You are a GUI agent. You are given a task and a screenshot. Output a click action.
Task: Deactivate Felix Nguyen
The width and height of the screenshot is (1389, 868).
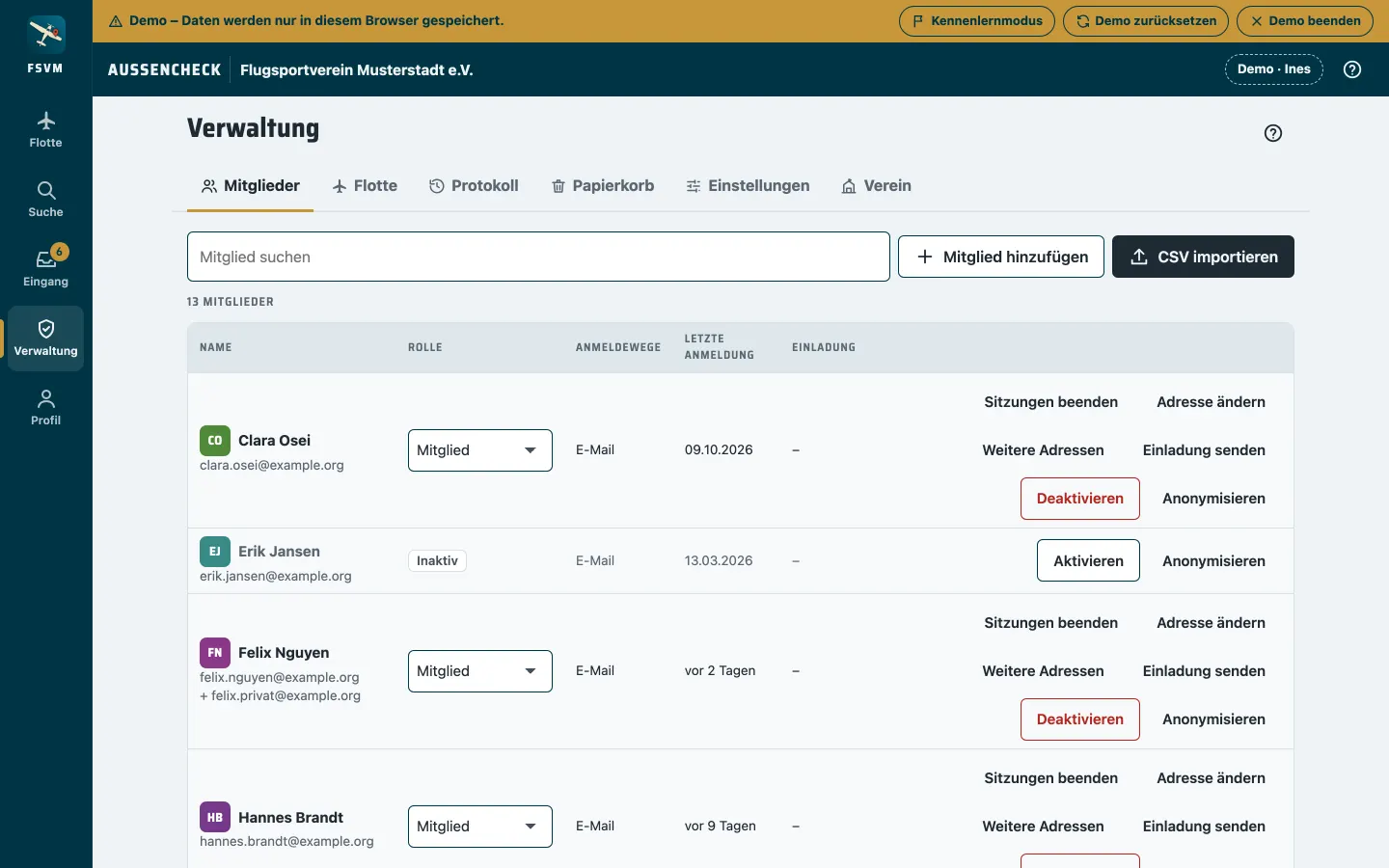click(1080, 719)
